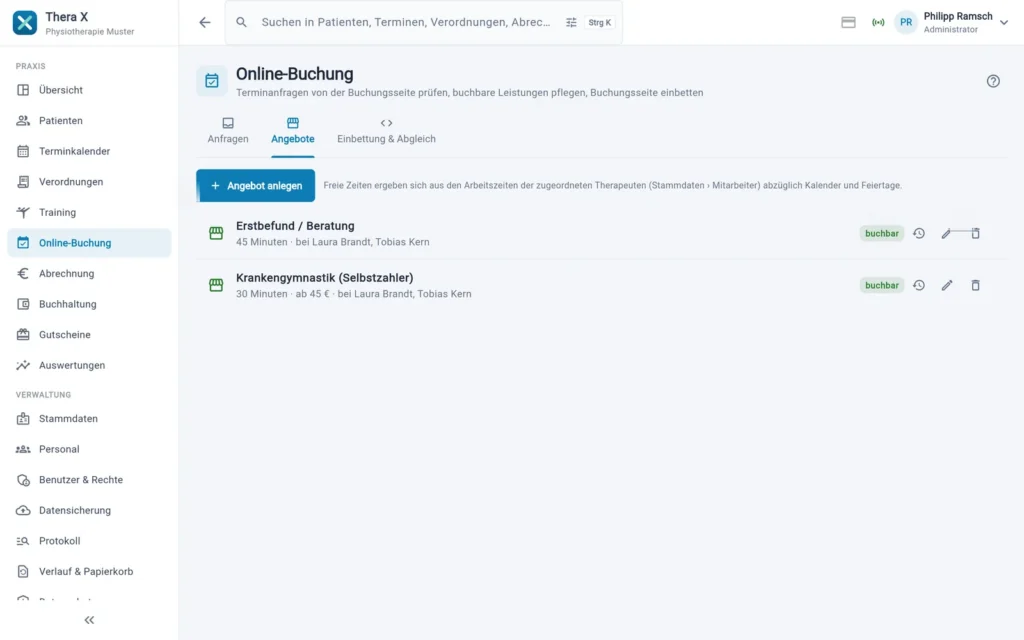Open search filter options icon
Viewport: 1024px width, 640px height.
(x=571, y=22)
